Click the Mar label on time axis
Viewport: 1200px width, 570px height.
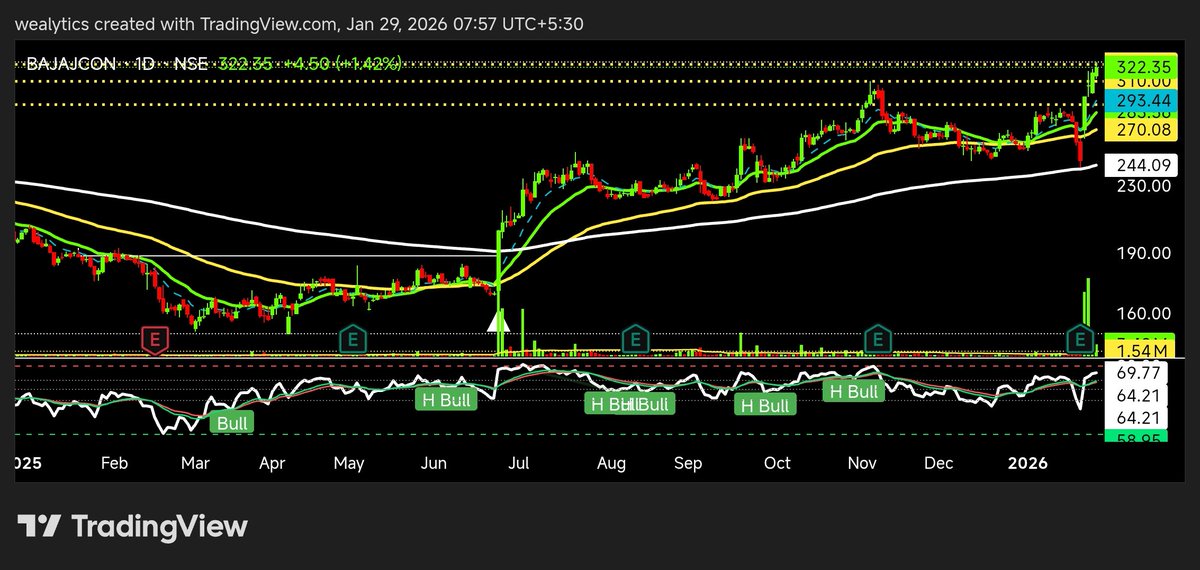point(195,463)
